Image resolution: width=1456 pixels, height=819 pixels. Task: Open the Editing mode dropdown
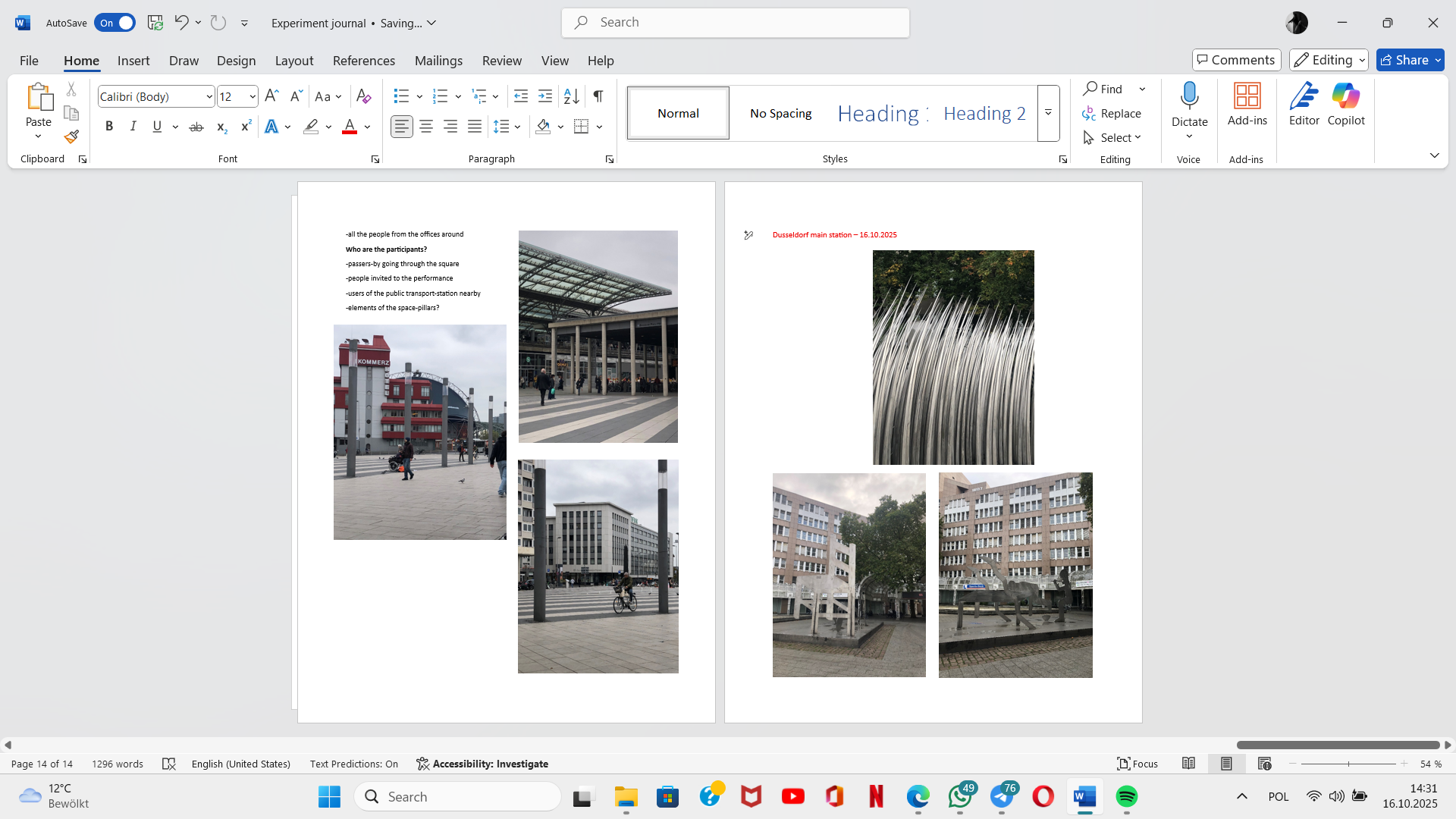click(x=1329, y=60)
